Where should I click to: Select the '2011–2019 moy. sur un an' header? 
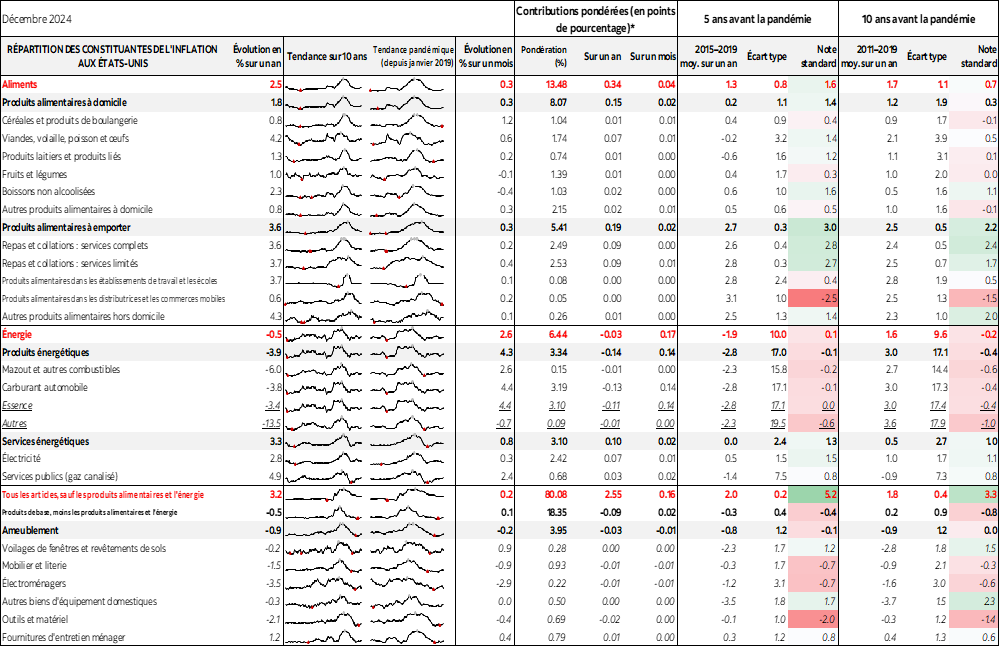pos(868,56)
